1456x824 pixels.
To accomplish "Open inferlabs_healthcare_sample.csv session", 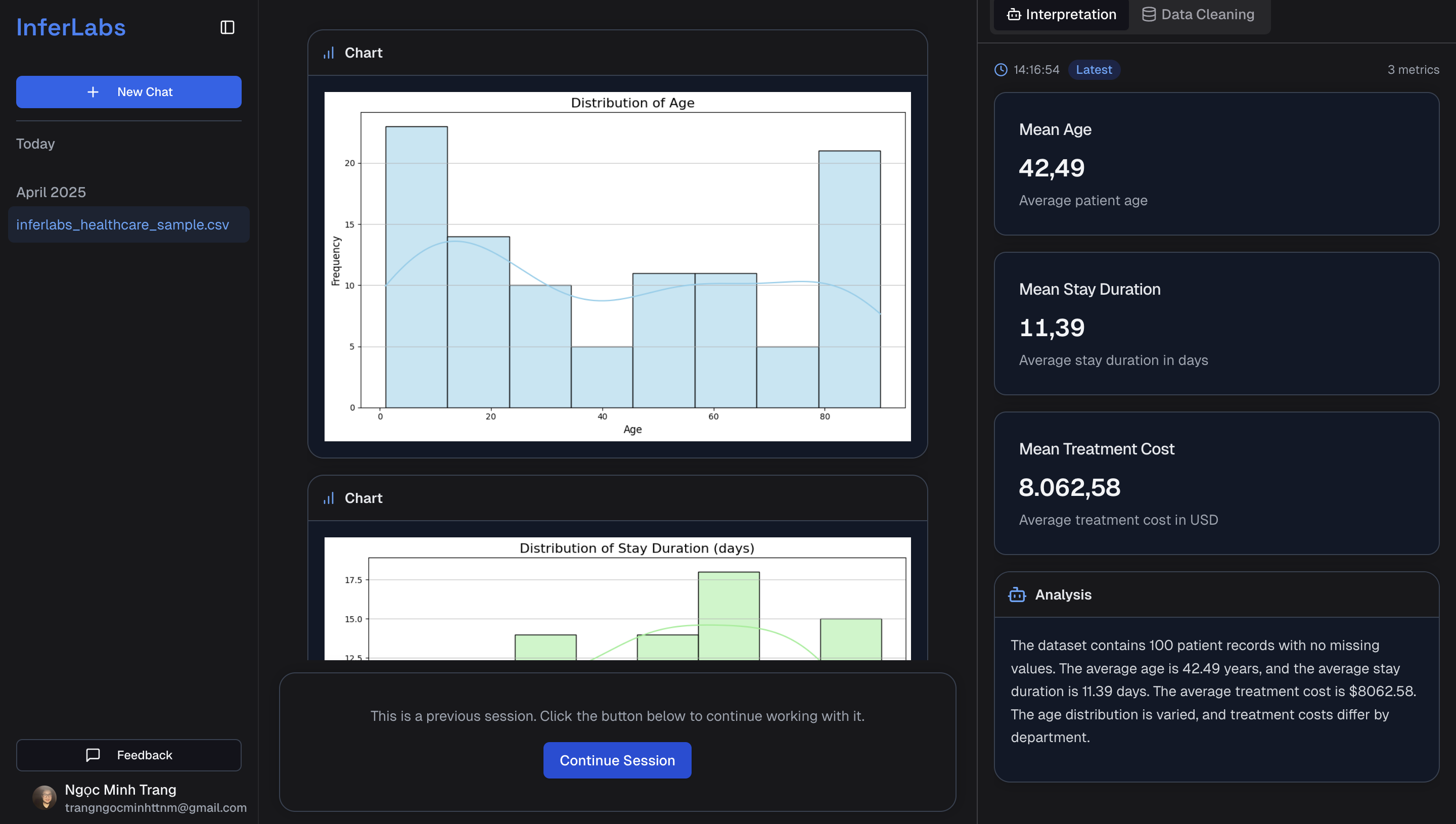I will coord(128,224).
